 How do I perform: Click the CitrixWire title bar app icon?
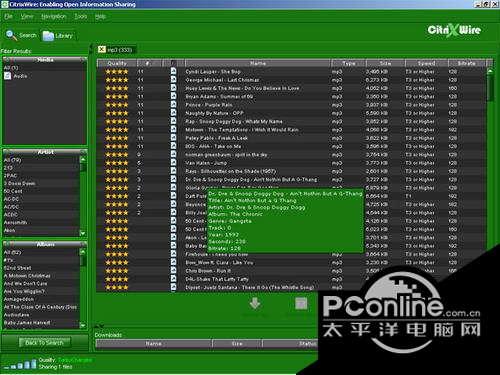point(5,4)
